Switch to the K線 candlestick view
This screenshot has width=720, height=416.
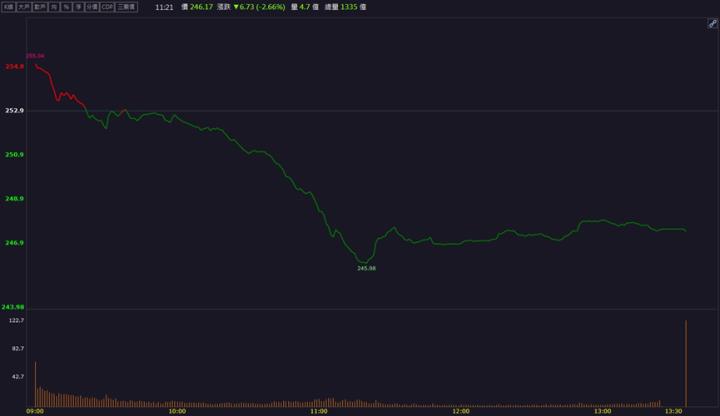tap(8, 6)
